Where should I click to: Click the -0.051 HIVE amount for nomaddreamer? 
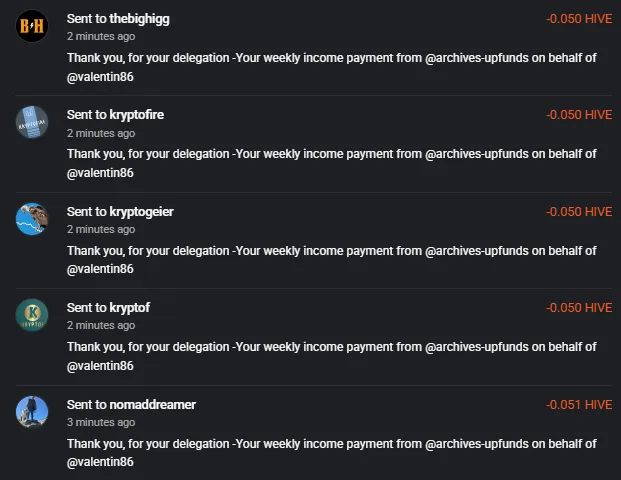click(x=579, y=405)
